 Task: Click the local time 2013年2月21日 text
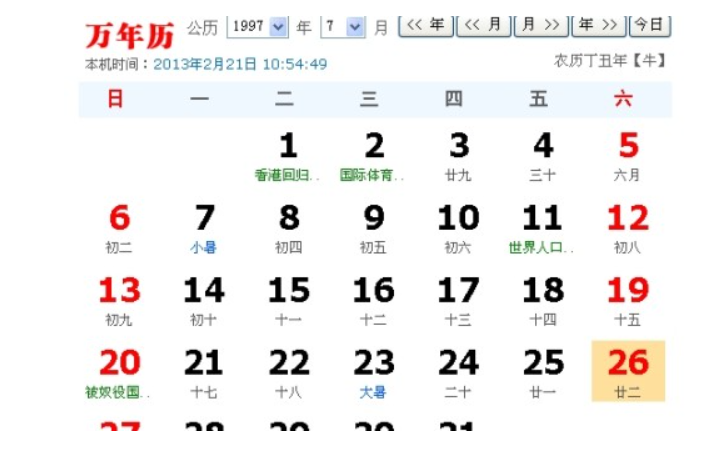[240, 64]
